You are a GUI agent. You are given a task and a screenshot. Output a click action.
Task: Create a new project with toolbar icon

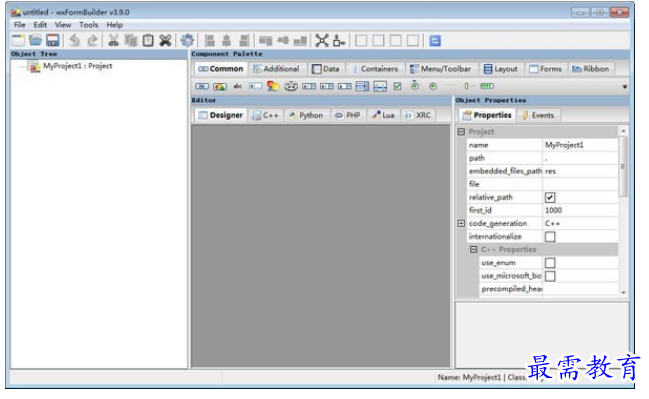click(x=18, y=41)
